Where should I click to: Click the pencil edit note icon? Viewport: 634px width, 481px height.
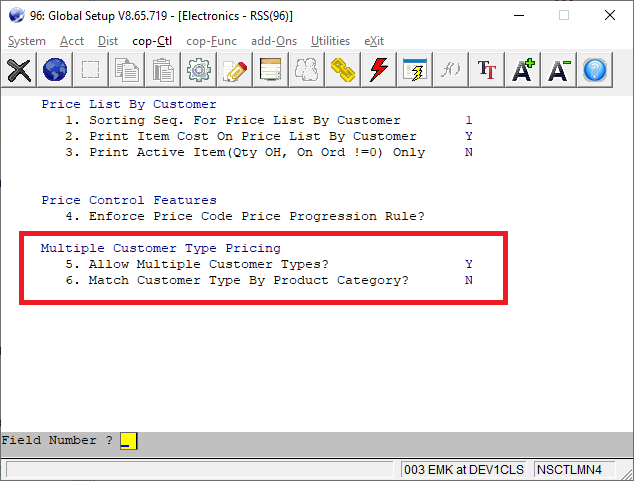pos(235,70)
